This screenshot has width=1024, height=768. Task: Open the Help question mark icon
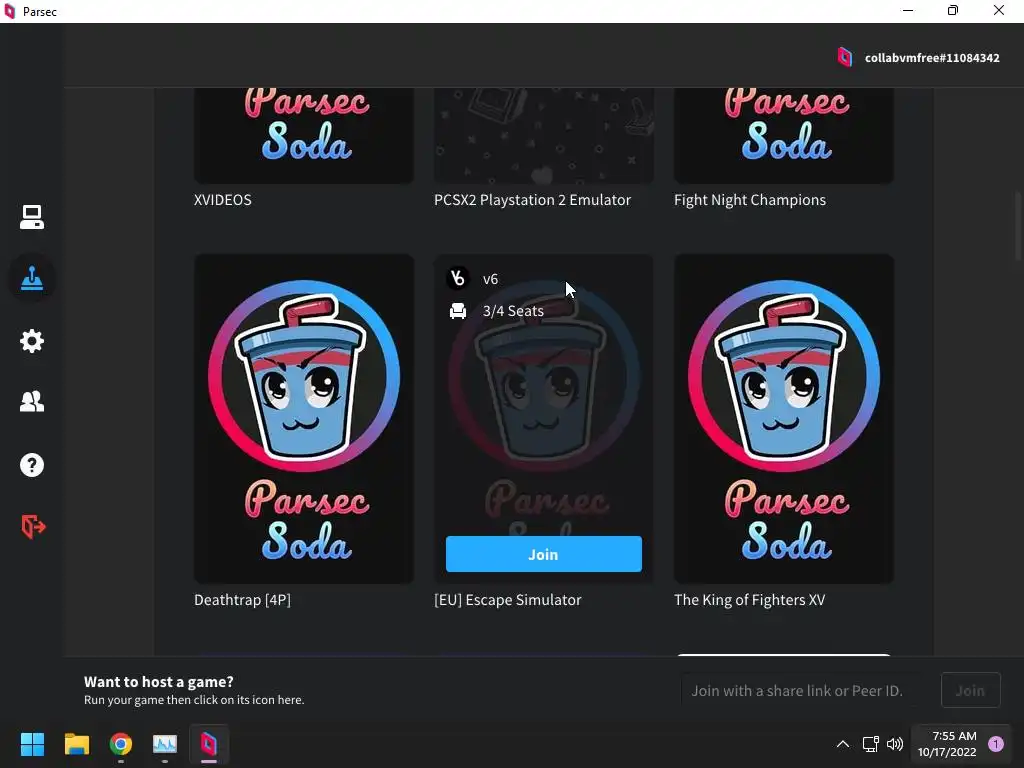tap(31, 465)
